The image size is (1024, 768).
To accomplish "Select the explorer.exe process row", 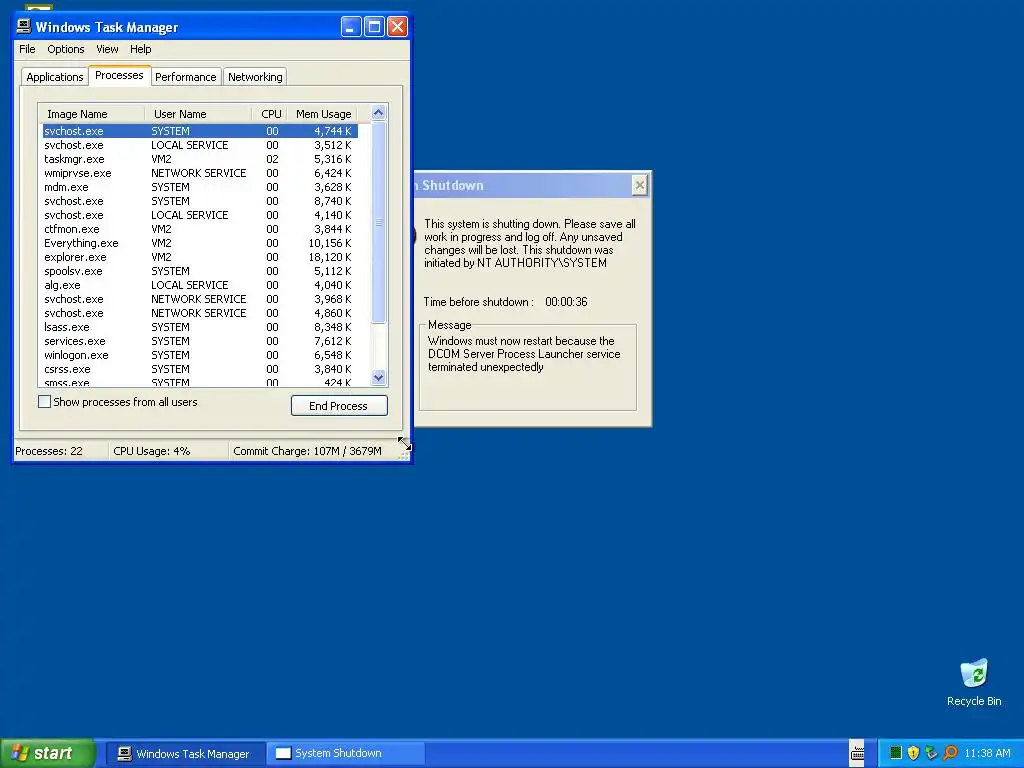I will pyautogui.click(x=200, y=257).
